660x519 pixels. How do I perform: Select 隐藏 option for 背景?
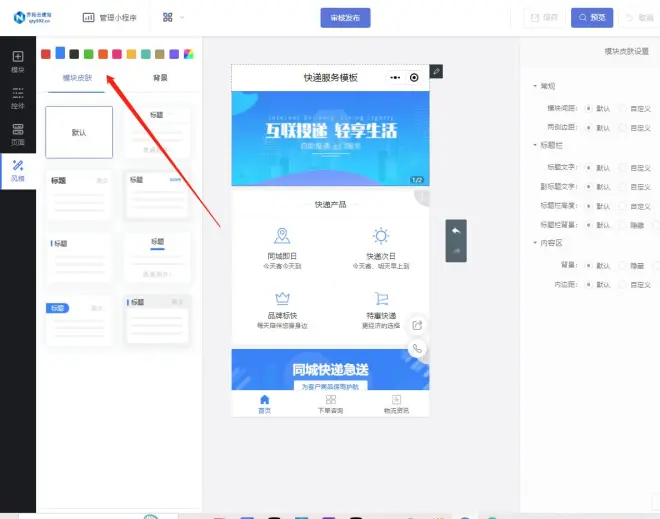click(623, 265)
